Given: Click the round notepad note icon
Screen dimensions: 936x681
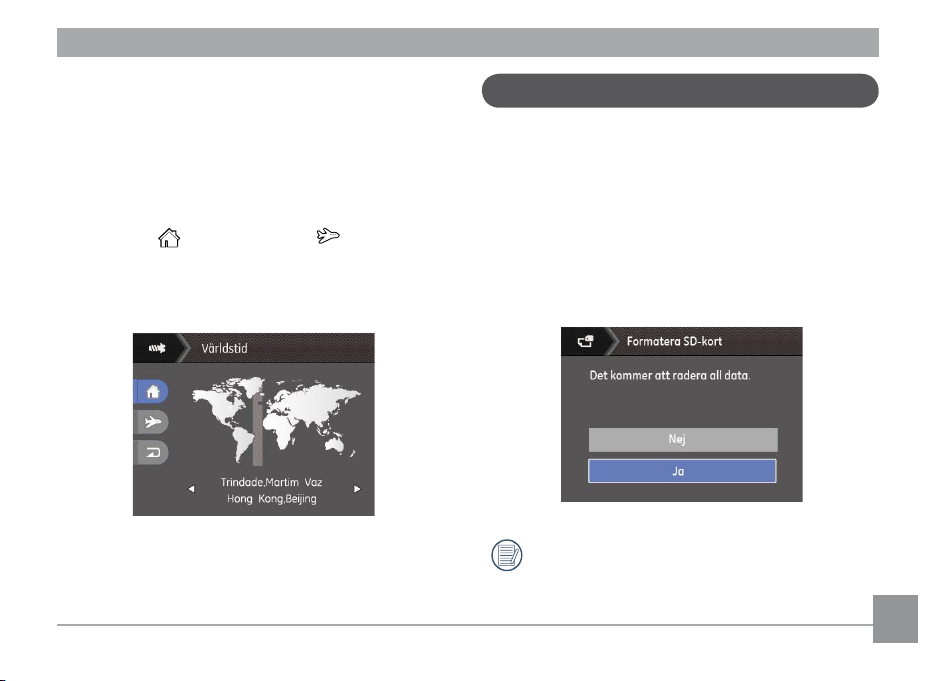Looking at the screenshot, I should click(507, 555).
